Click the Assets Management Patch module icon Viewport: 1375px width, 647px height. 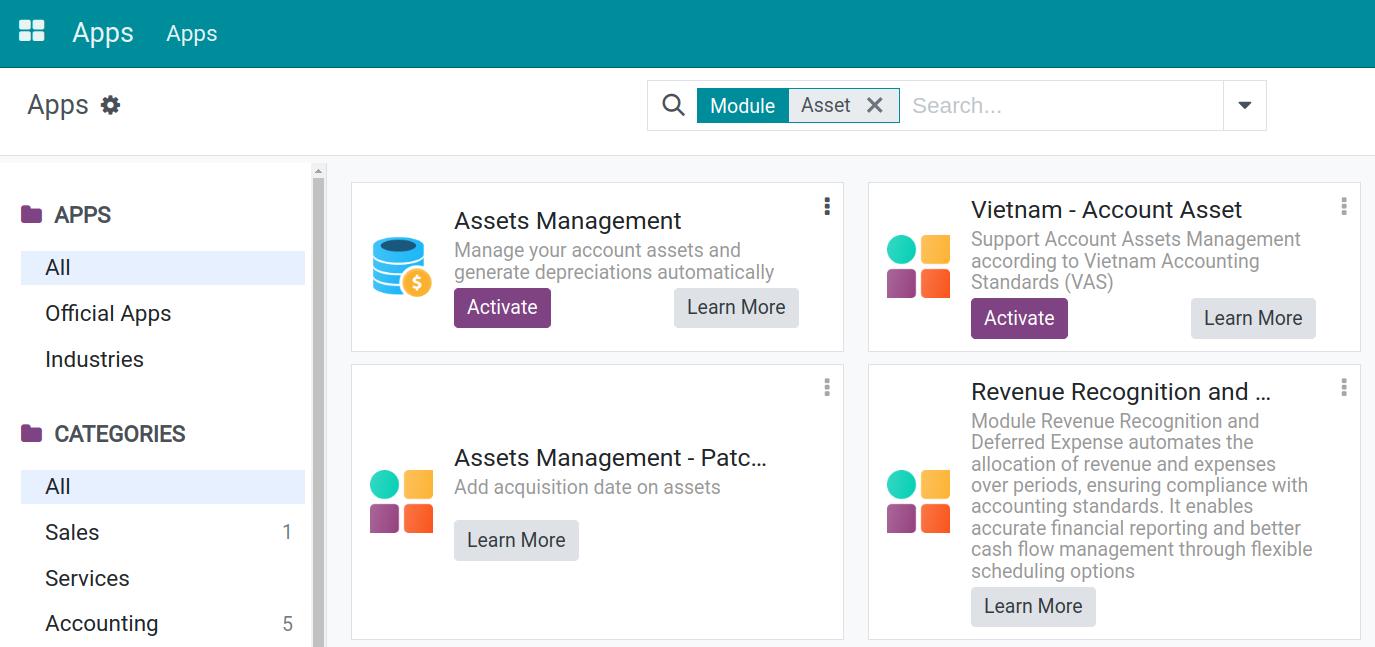pyautogui.click(x=401, y=501)
